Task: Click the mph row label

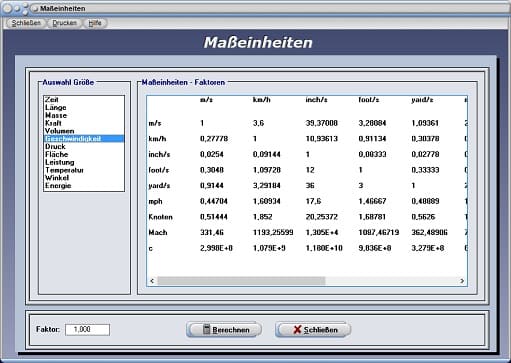Action: (x=155, y=201)
